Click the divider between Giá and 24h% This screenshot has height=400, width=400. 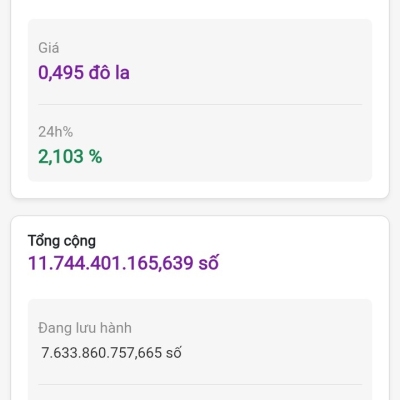click(200, 104)
